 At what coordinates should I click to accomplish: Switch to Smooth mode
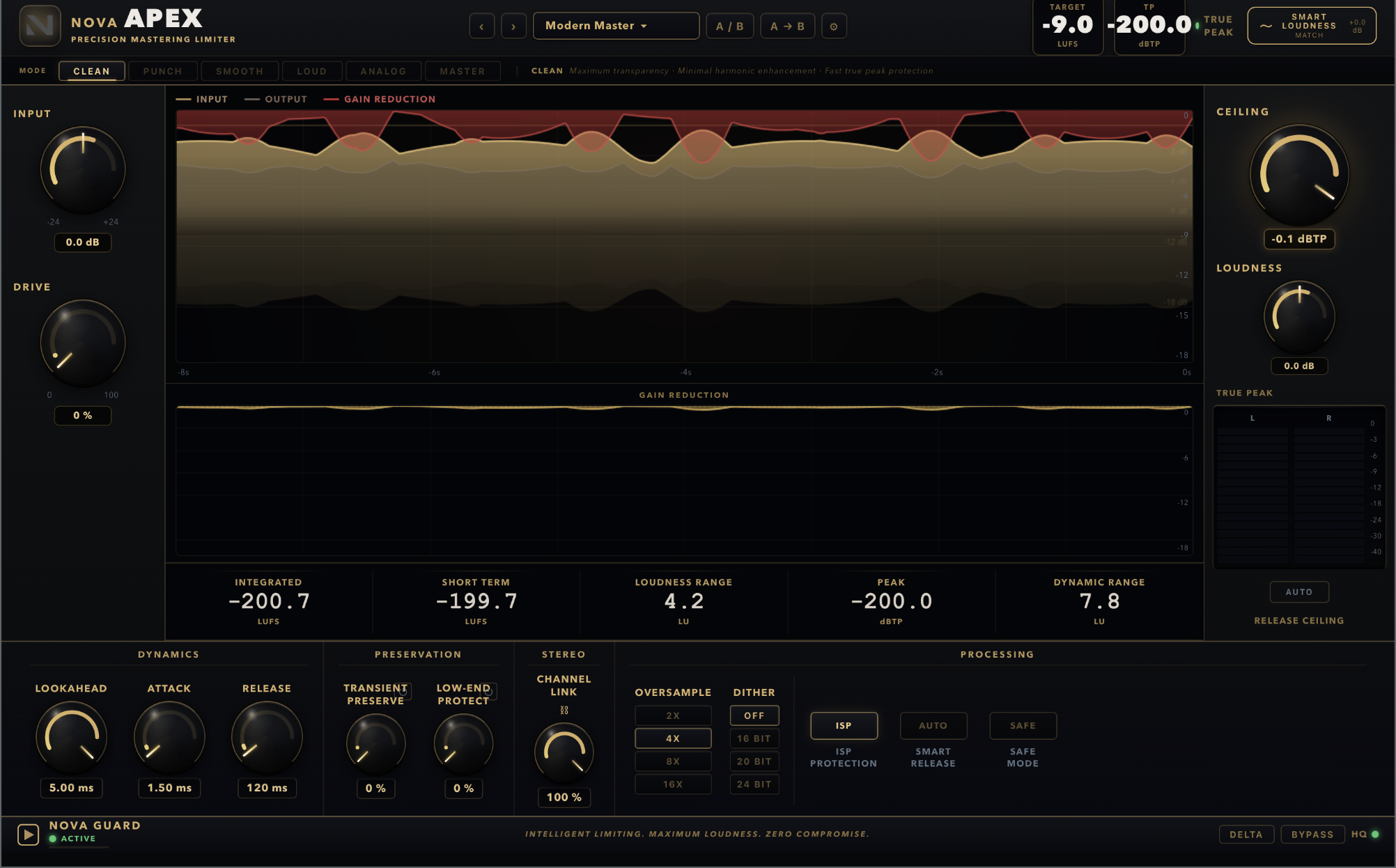coord(240,71)
